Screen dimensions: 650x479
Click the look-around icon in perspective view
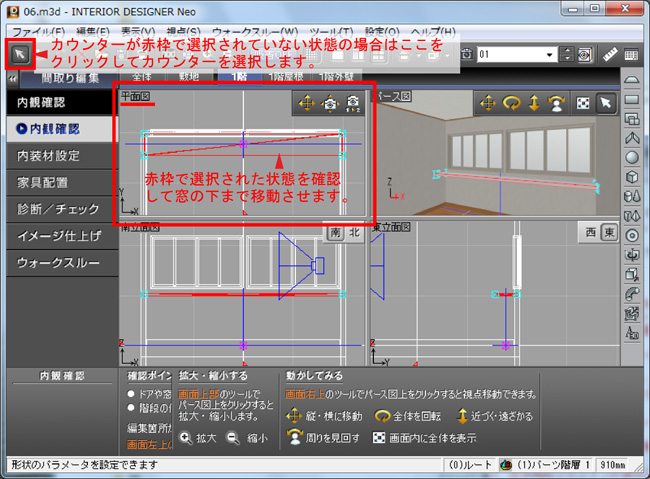pos(559,103)
